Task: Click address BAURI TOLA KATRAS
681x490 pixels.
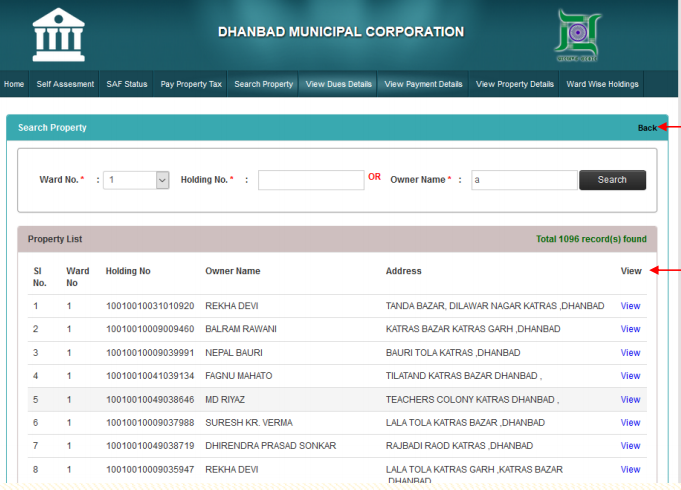Action: (x=453, y=353)
